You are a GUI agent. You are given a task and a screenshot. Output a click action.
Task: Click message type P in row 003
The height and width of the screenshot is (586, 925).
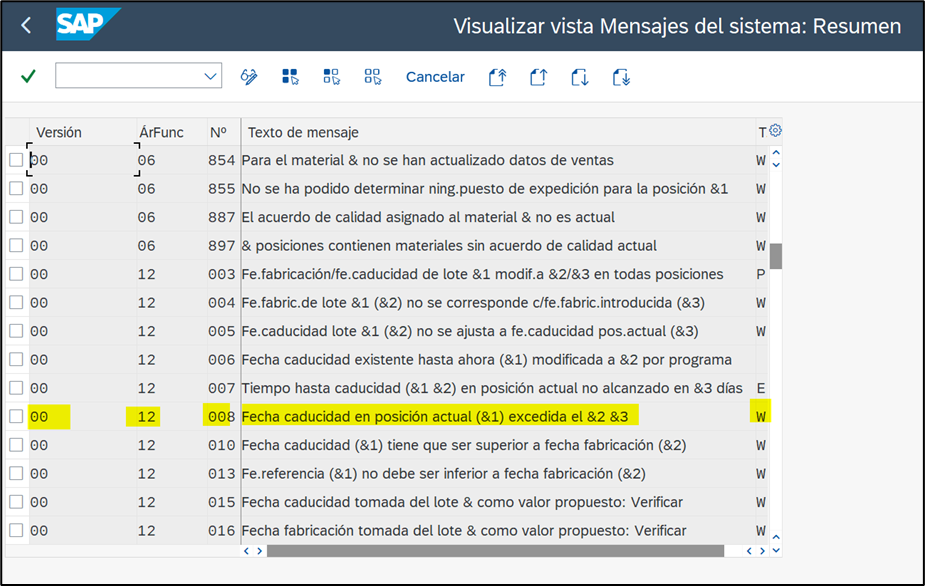760,274
